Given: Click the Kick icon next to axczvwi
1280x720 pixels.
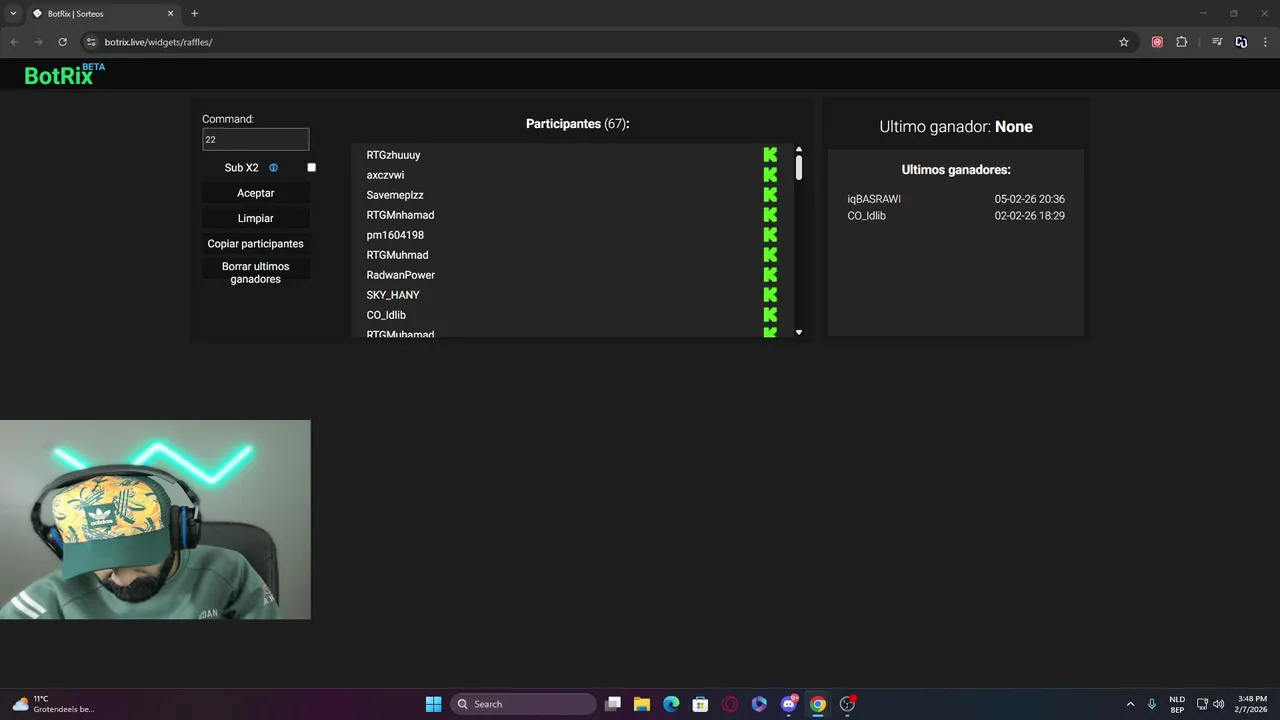Looking at the screenshot, I should tap(770, 175).
